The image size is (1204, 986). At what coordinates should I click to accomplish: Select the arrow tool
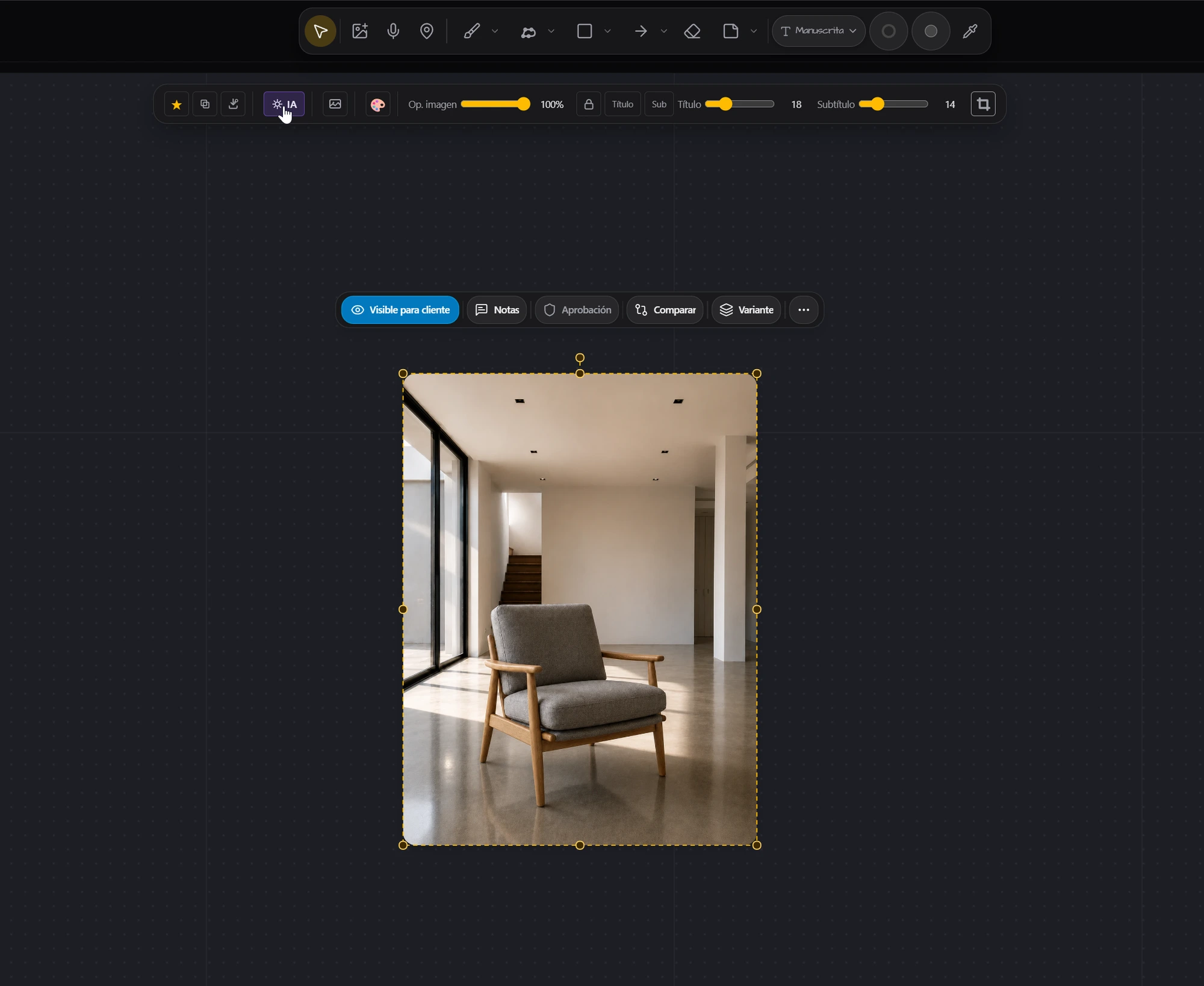(641, 31)
